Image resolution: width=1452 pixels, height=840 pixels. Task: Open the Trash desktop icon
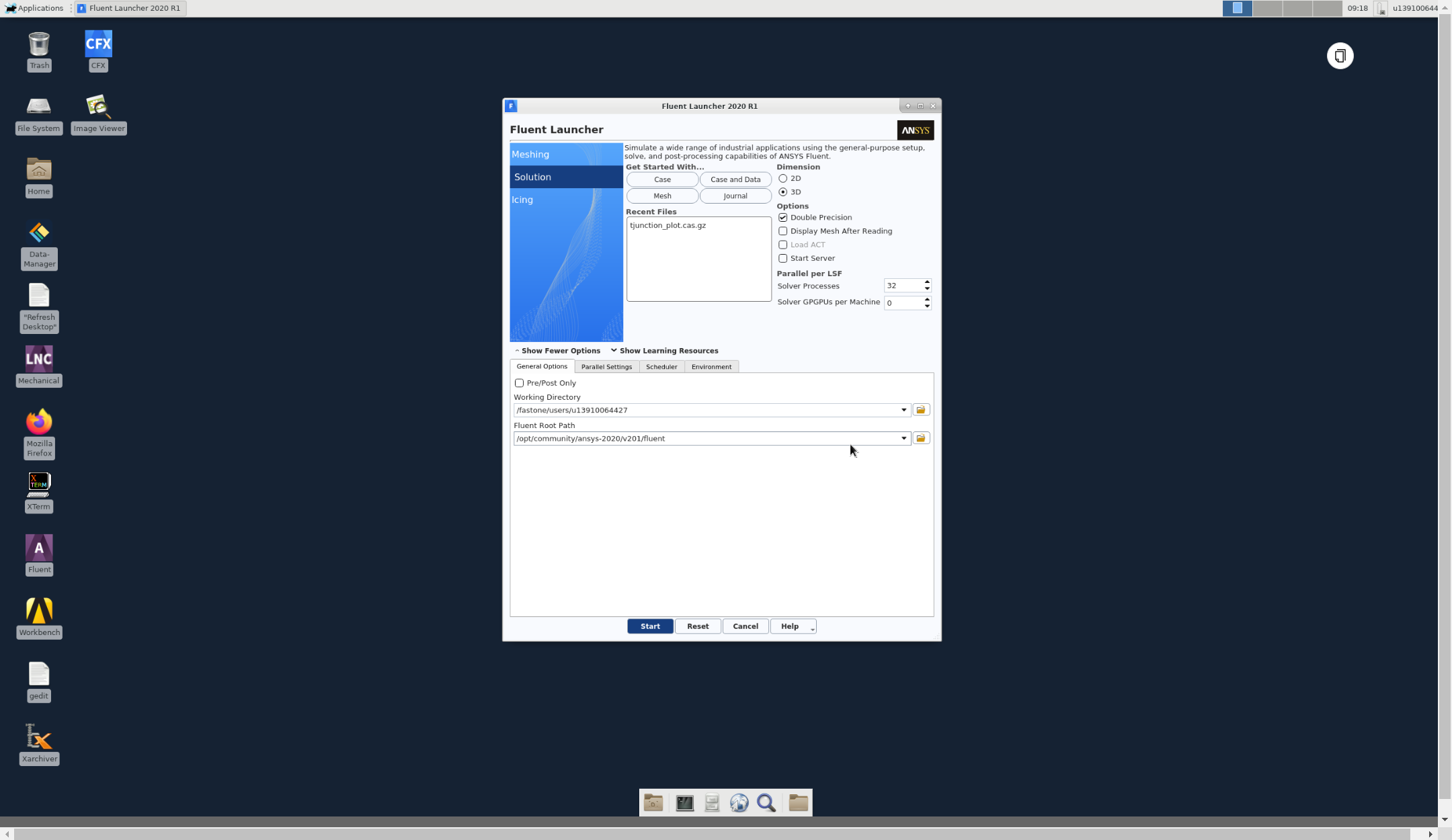tap(39, 50)
